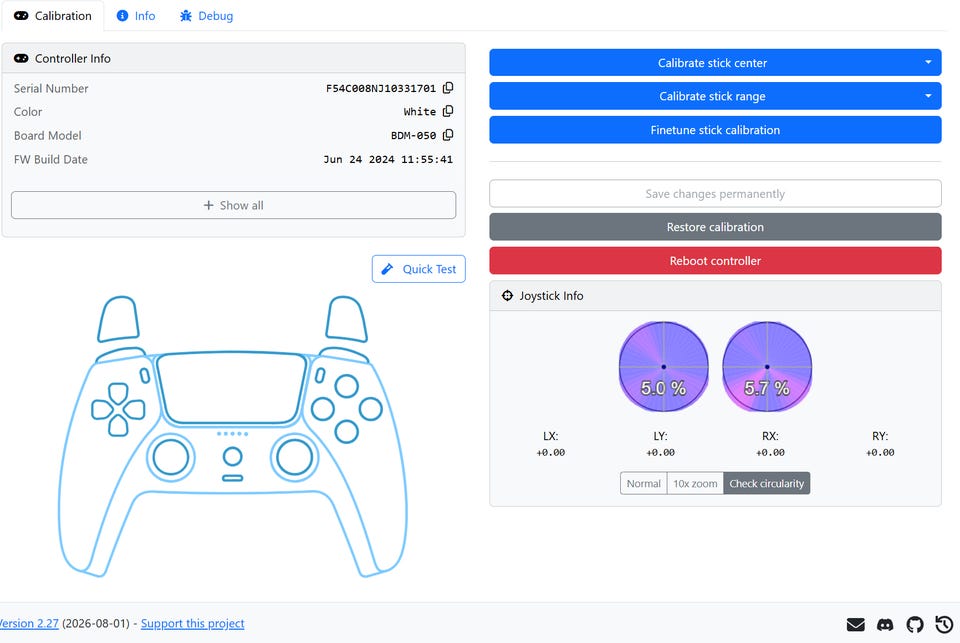The width and height of the screenshot is (960, 643).
Task: Click the right stick circularity plot 5.7 %
Action: pyautogui.click(x=767, y=367)
